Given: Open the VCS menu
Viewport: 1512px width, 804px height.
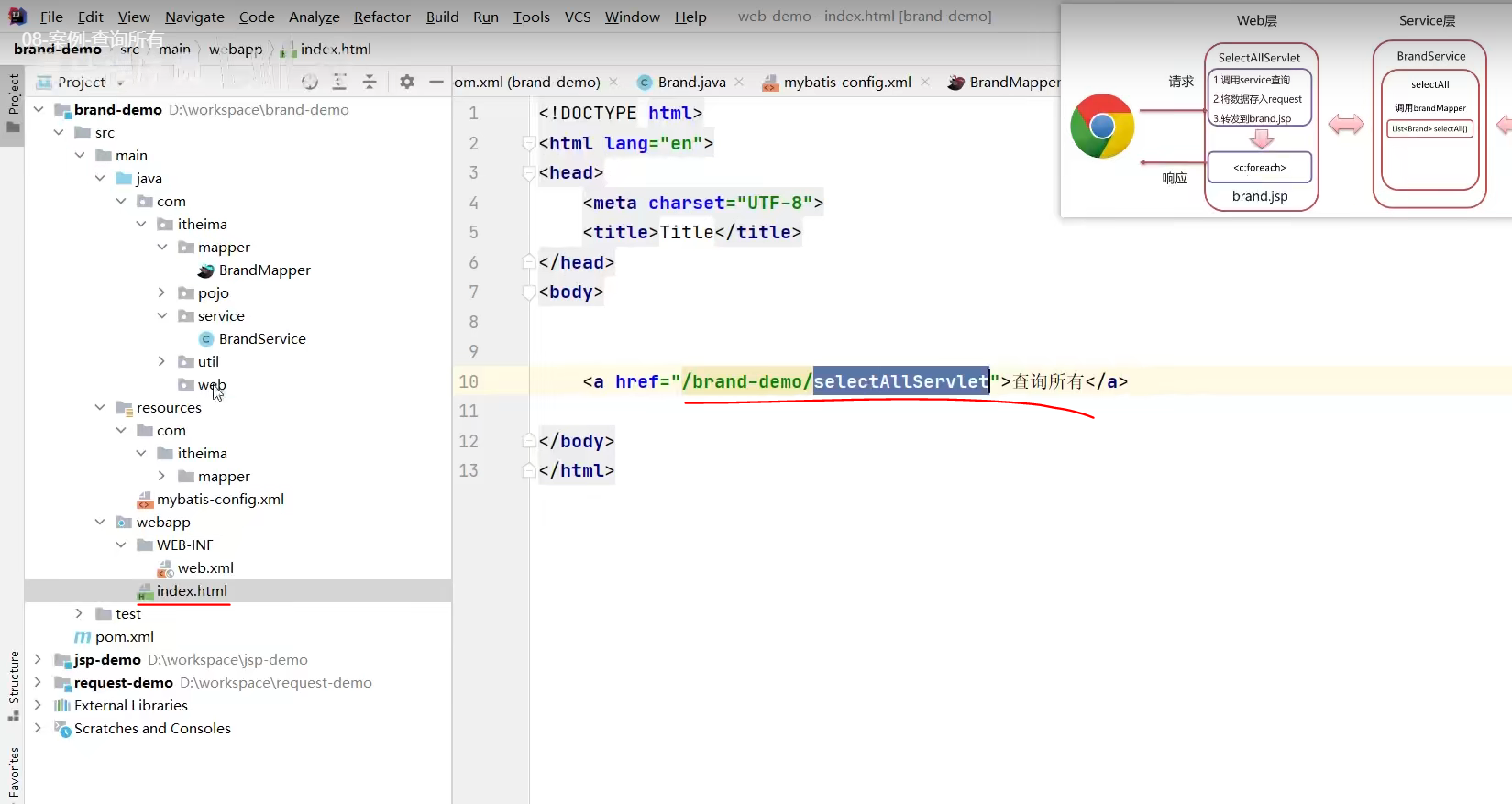Looking at the screenshot, I should click(x=578, y=17).
